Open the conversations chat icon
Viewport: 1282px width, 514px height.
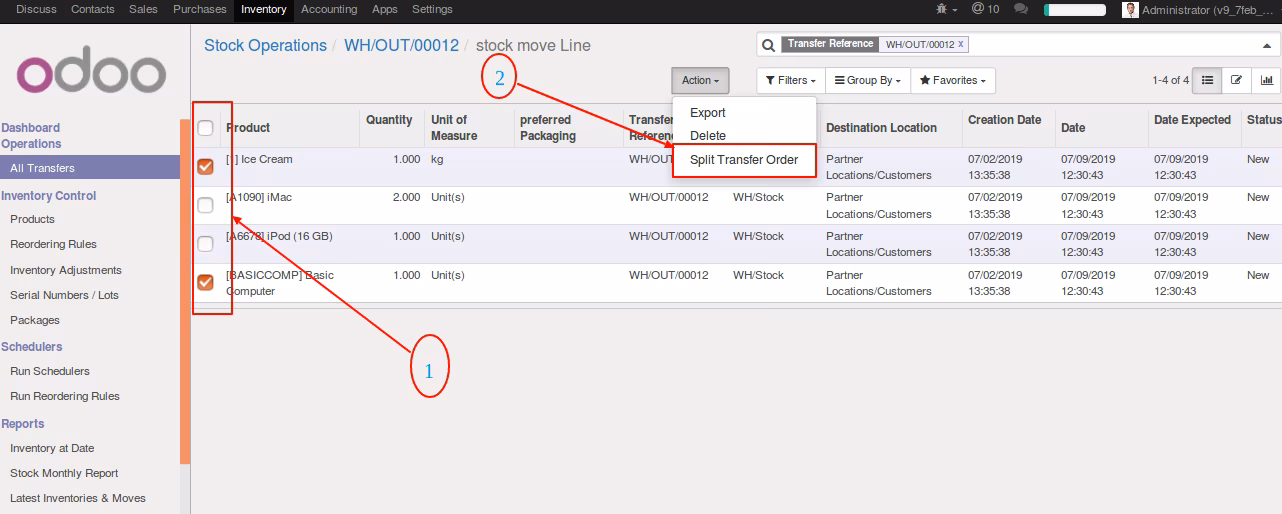[x=1021, y=9]
